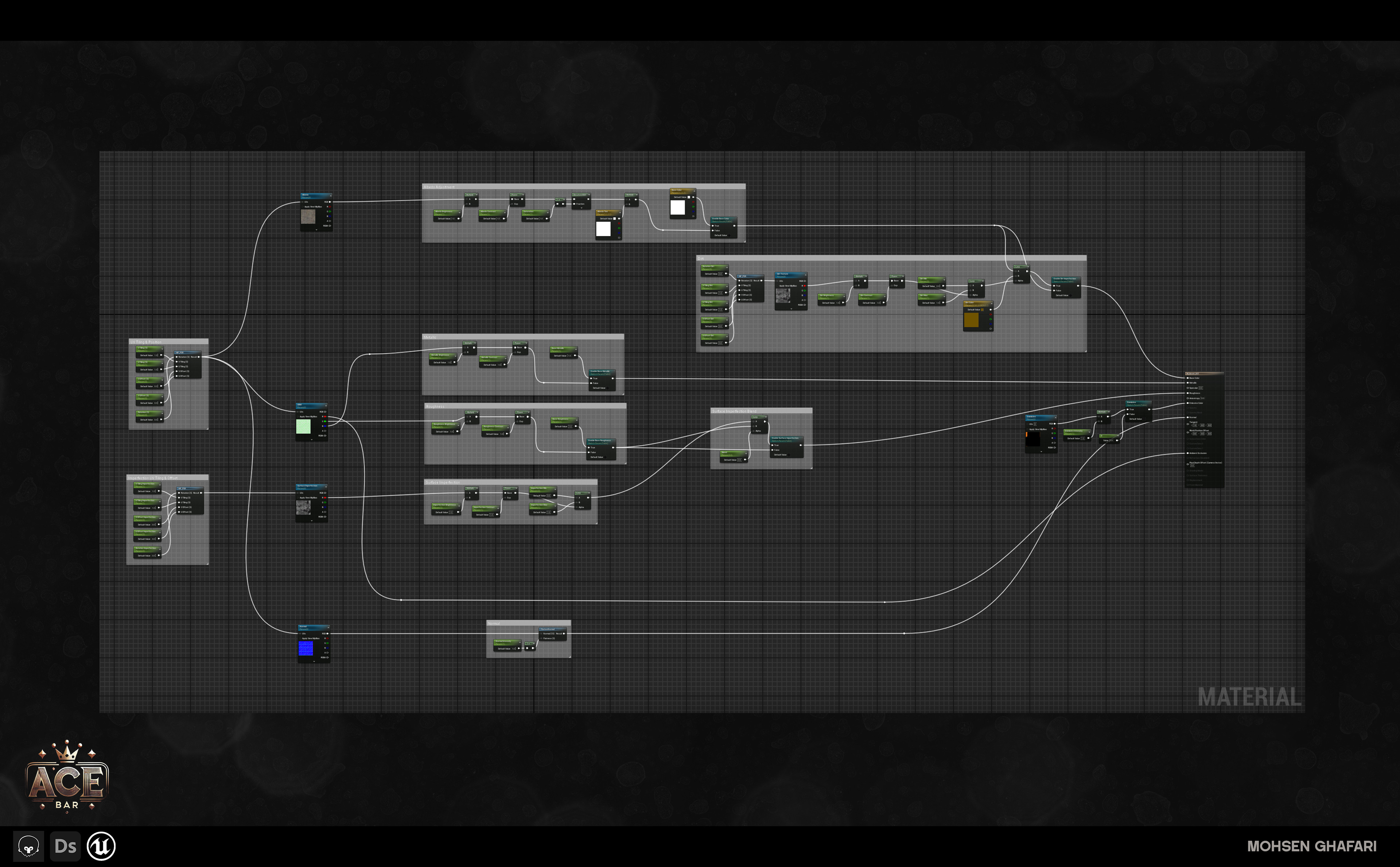Collapse the Albedo texture node with its chevron

point(331,196)
